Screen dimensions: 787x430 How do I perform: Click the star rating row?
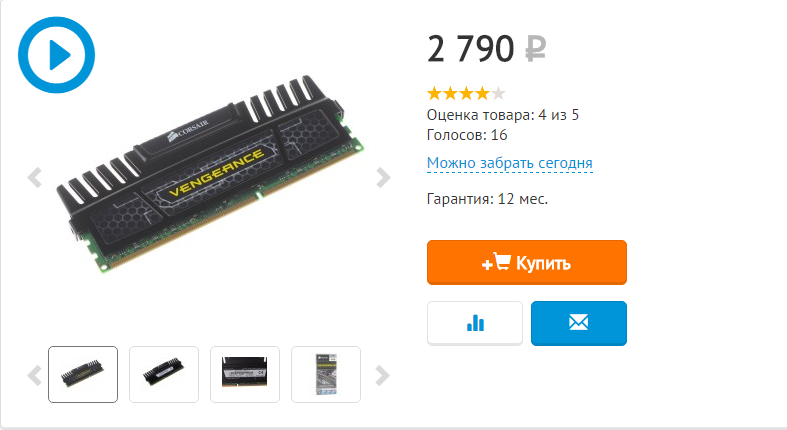pos(466,93)
